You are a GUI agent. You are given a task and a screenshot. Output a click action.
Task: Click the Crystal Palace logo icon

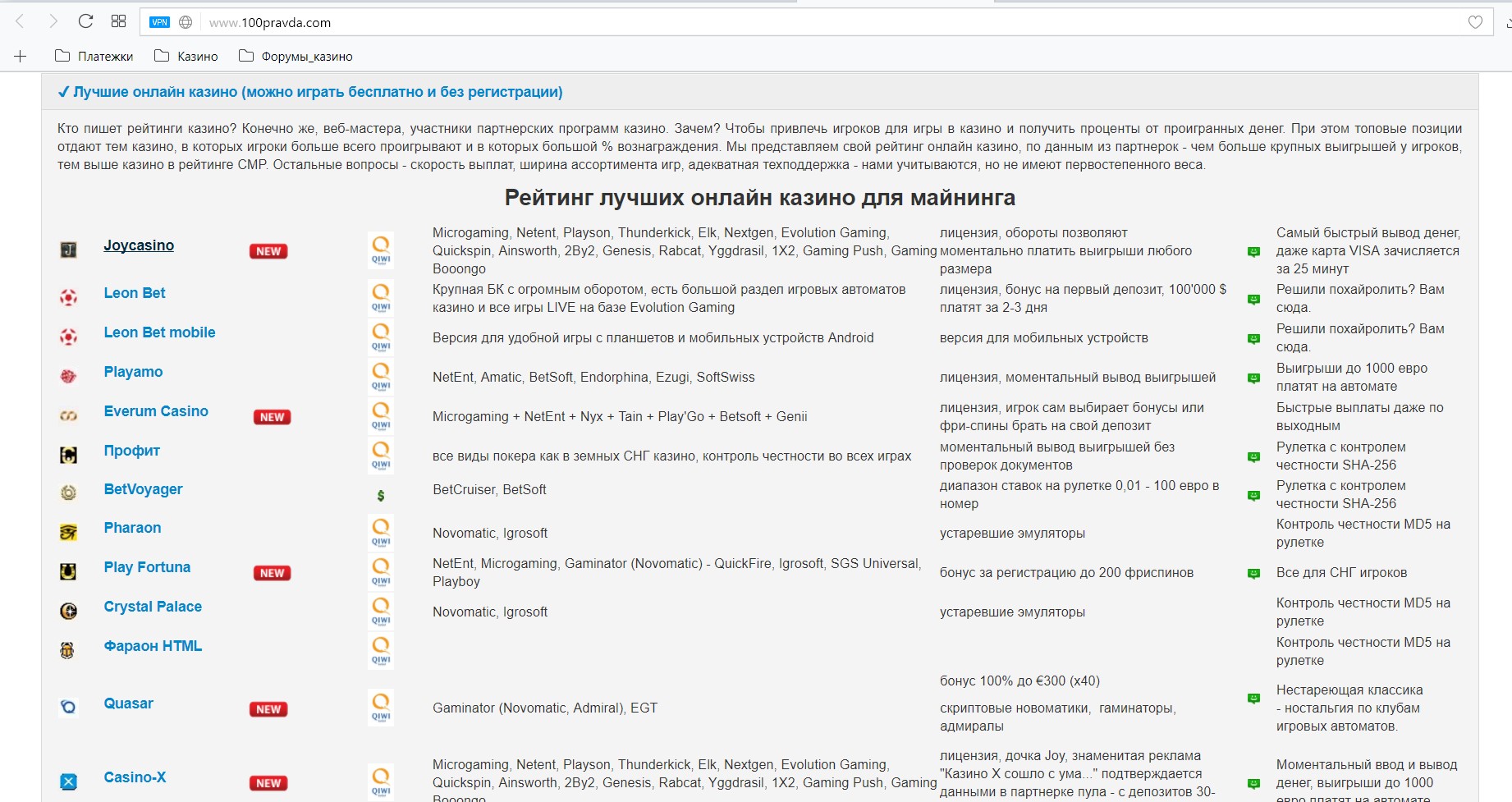[x=69, y=611]
